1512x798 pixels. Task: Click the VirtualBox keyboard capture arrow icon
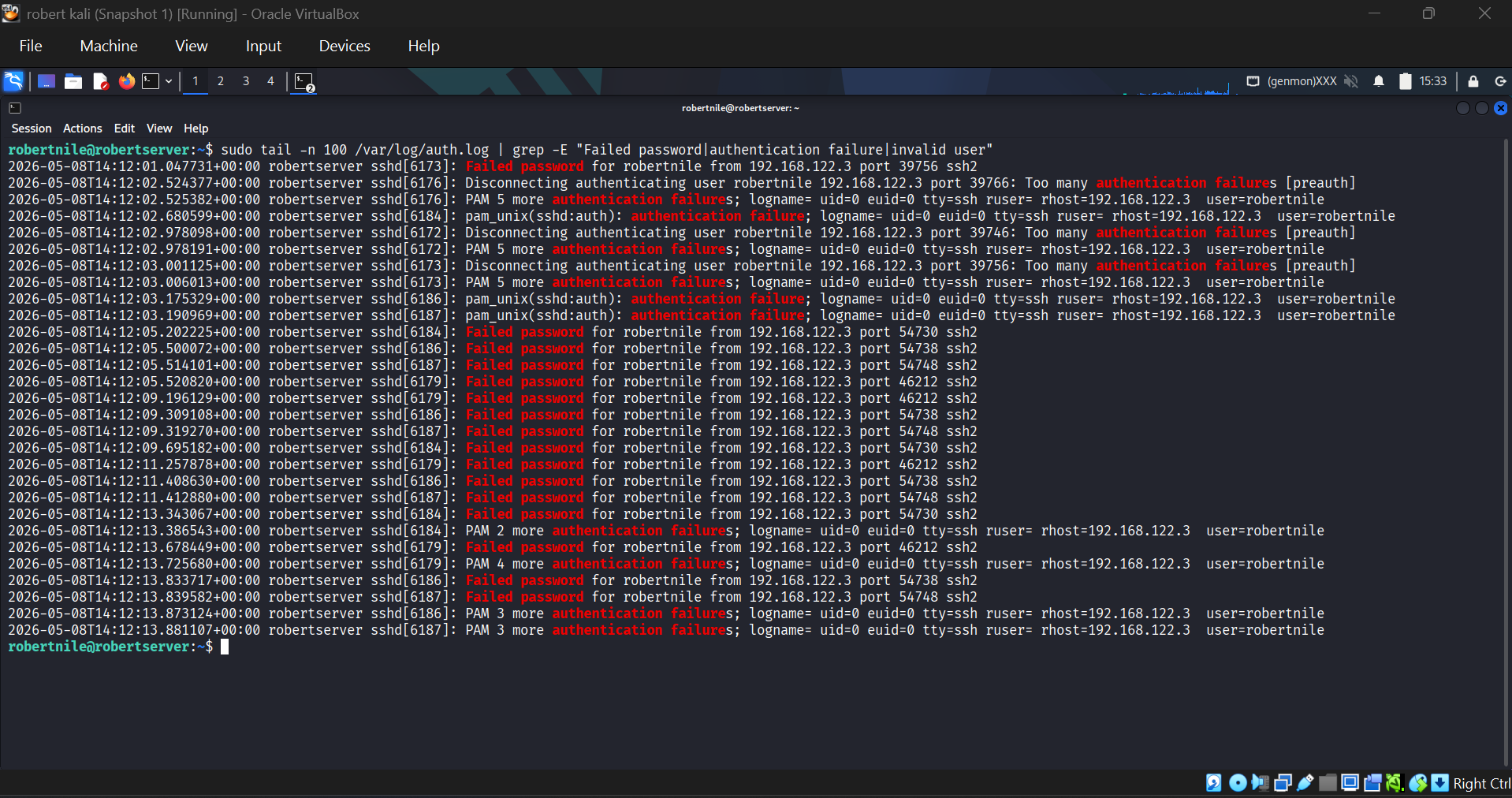tap(1440, 782)
